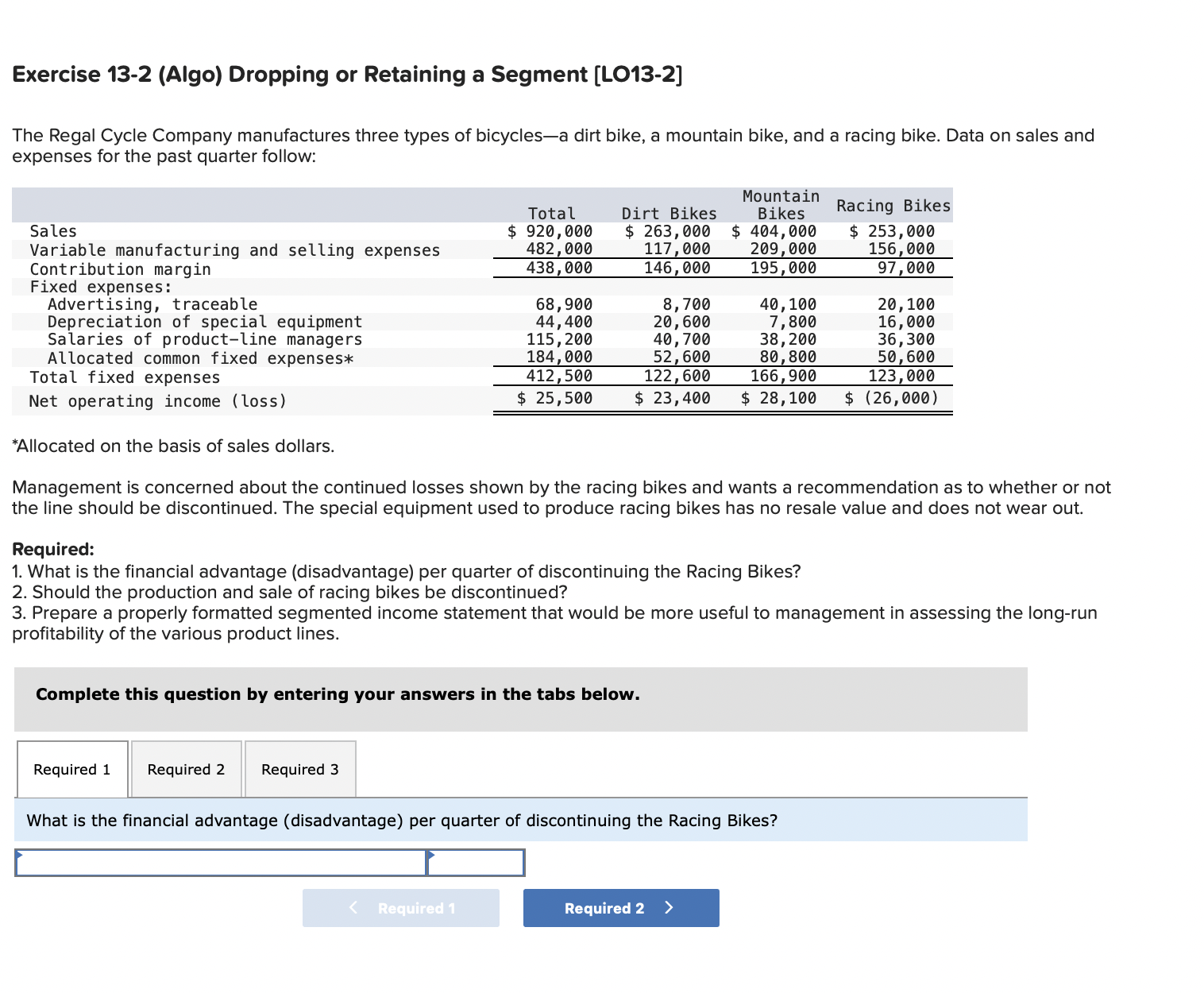Viewport: 1204px width, 993px height.
Task: Click inside the financial advantage answer field
Action: pyautogui.click(x=222, y=862)
